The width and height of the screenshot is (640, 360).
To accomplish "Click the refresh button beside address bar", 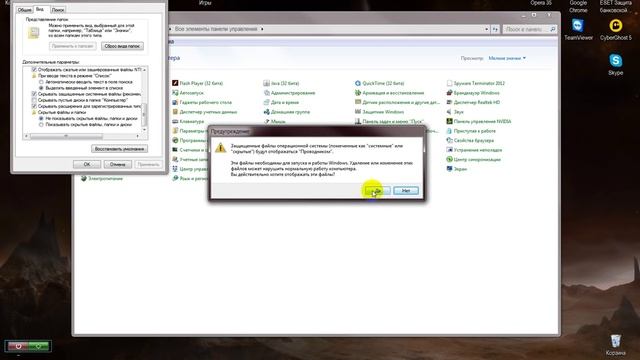I will point(495,29).
